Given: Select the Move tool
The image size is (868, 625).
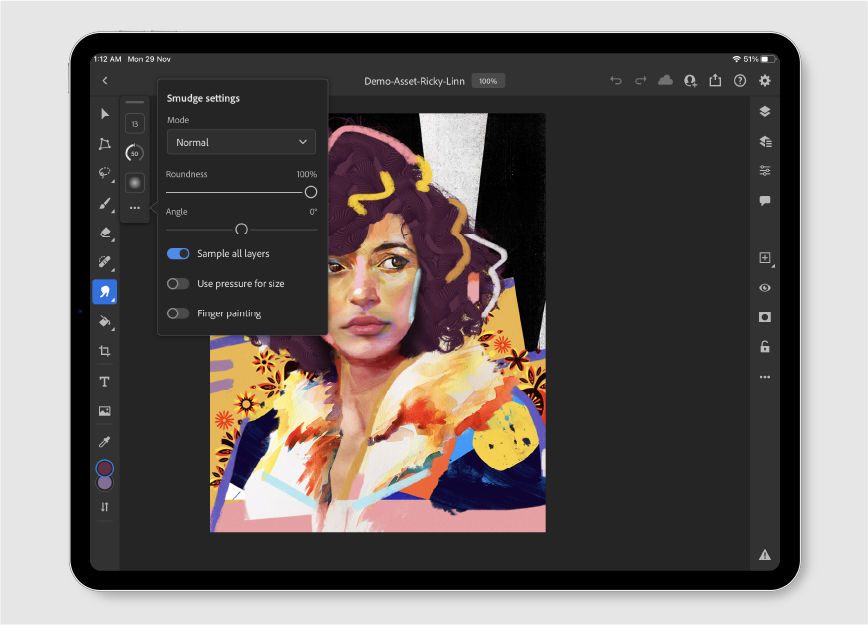Looking at the screenshot, I should click(x=104, y=114).
